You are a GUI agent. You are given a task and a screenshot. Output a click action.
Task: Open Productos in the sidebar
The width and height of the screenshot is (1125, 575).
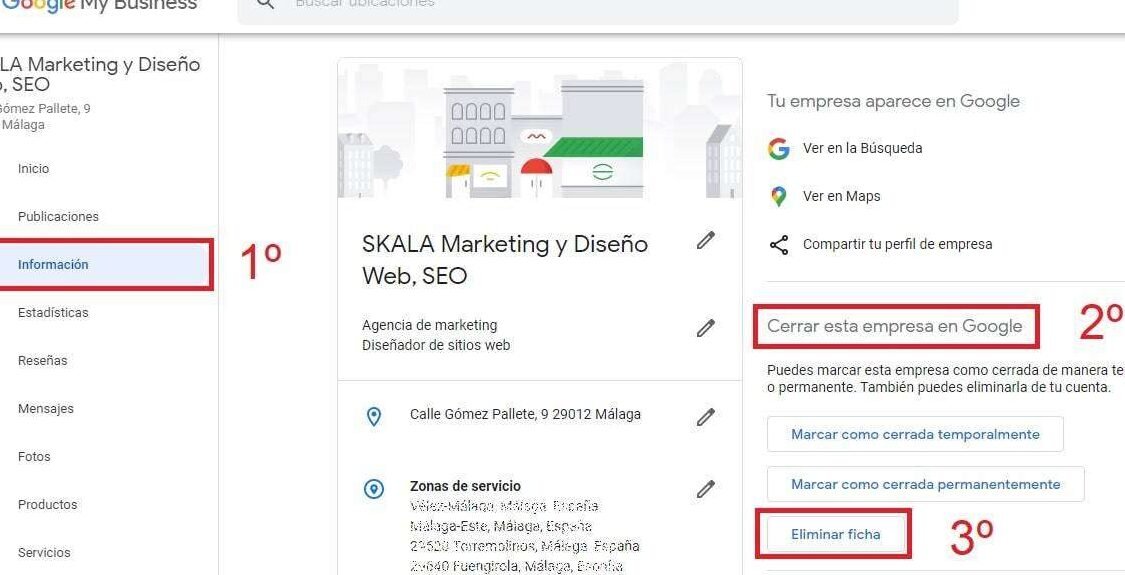47,505
